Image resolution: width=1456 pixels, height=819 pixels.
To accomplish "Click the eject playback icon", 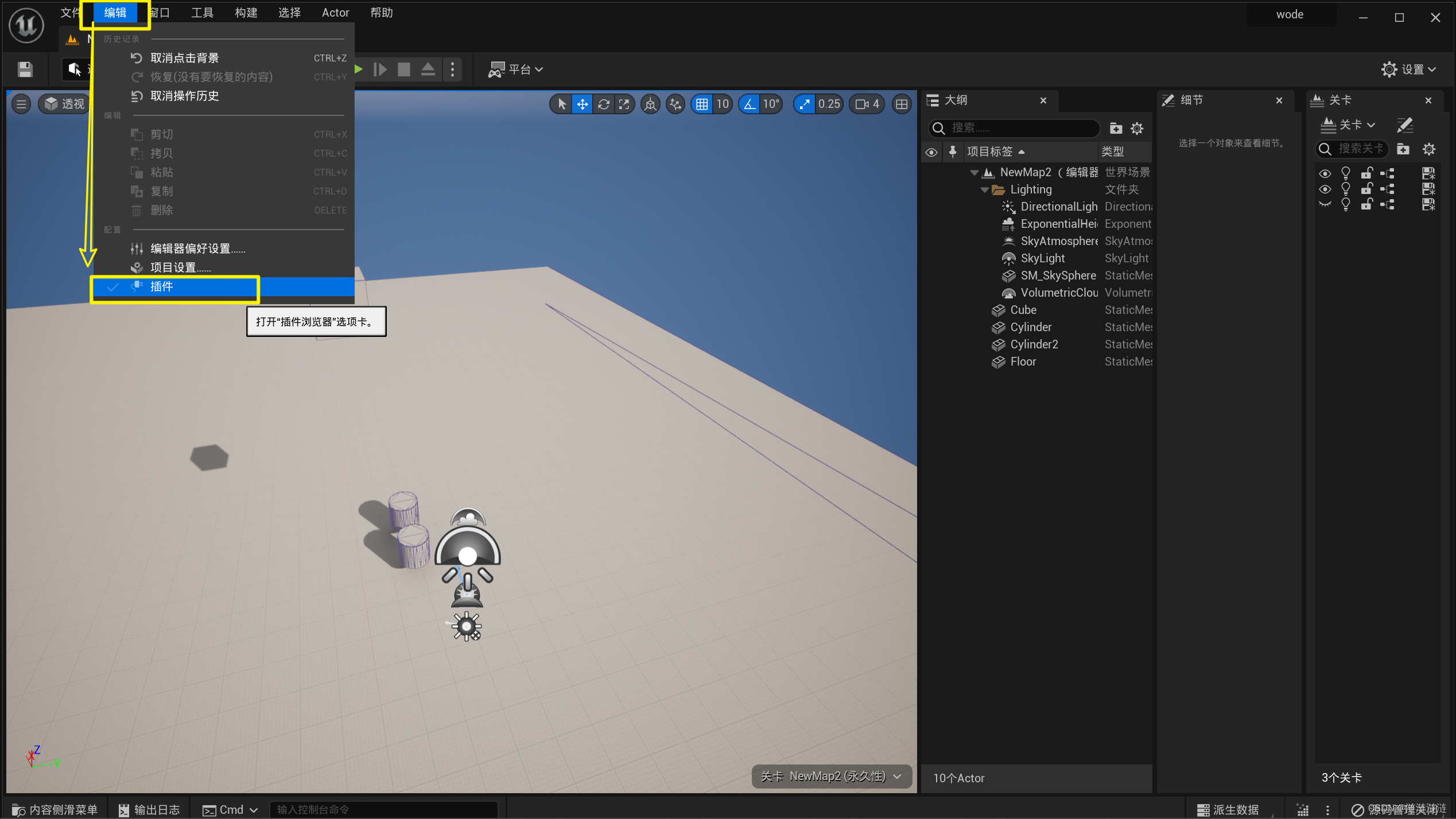I will (x=428, y=69).
